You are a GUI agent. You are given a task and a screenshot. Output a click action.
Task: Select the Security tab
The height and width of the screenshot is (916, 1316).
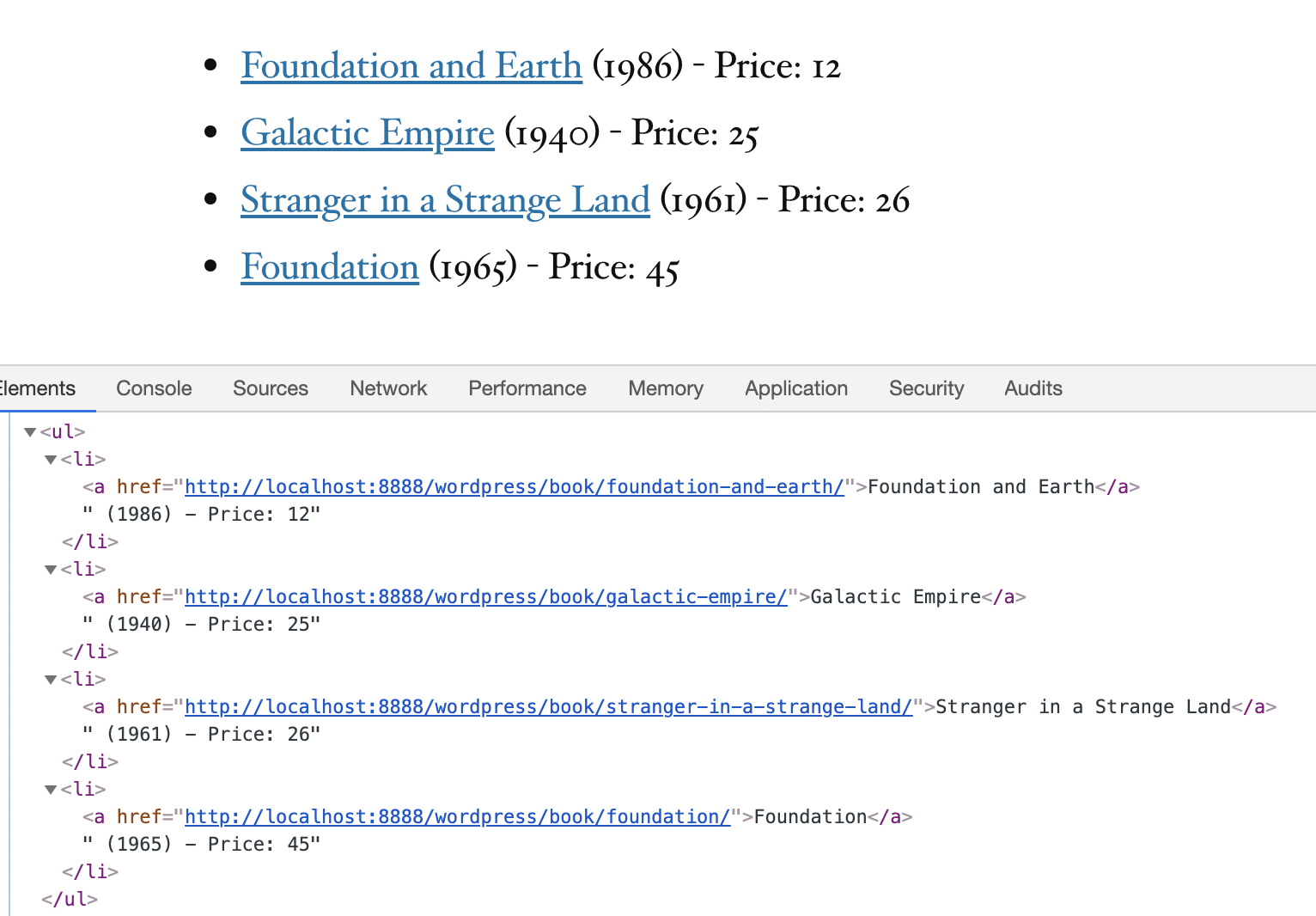tap(926, 388)
